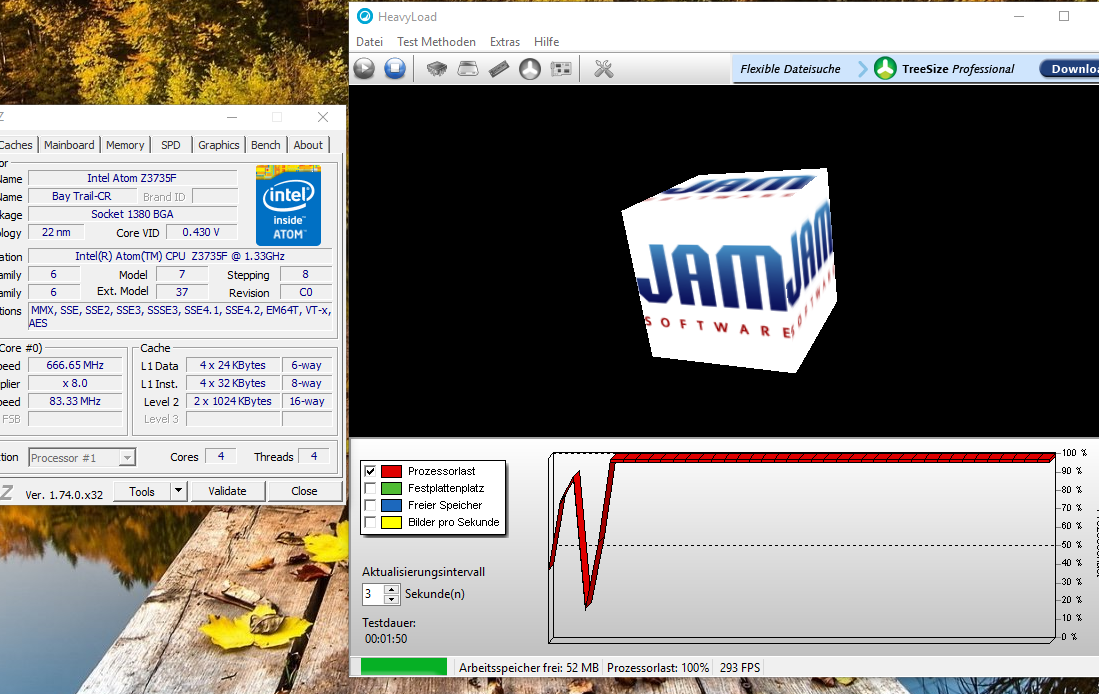
Task: Open the Datei menu
Action: [x=369, y=42]
